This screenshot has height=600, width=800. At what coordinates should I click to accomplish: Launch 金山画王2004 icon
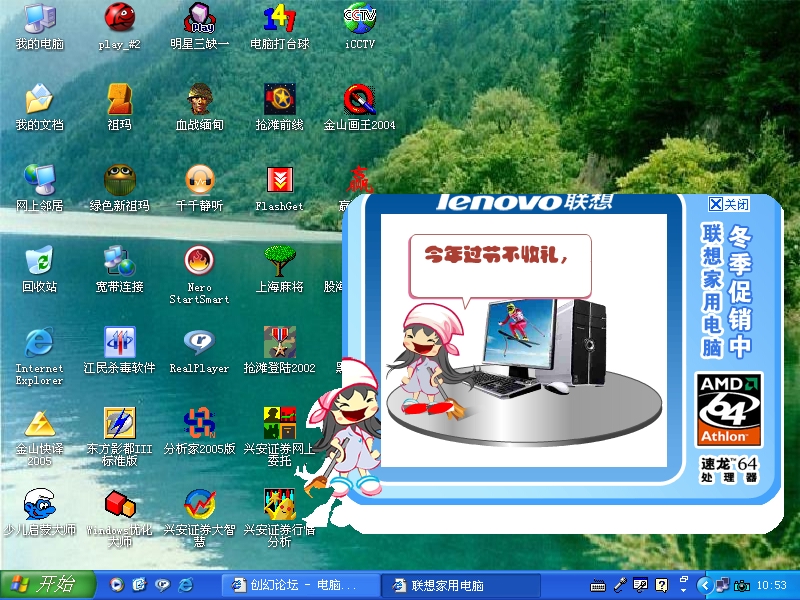pos(360,107)
